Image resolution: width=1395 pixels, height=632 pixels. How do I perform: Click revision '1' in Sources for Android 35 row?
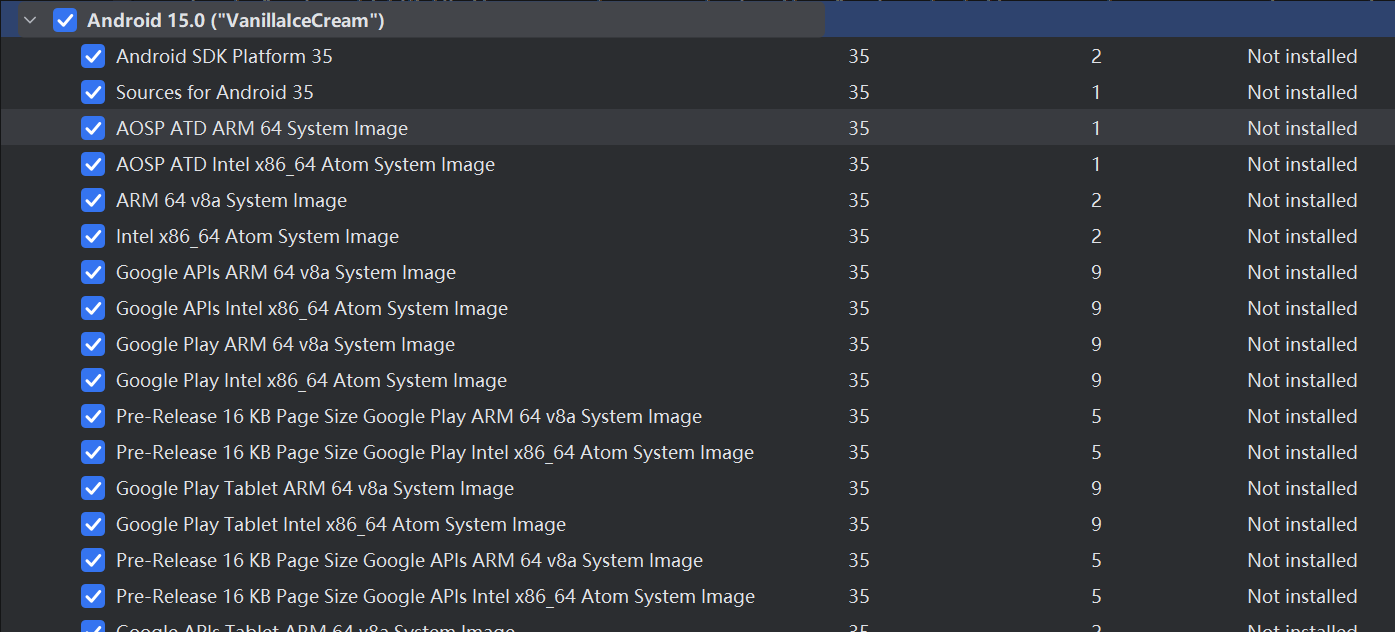[x=1096, y=92]
